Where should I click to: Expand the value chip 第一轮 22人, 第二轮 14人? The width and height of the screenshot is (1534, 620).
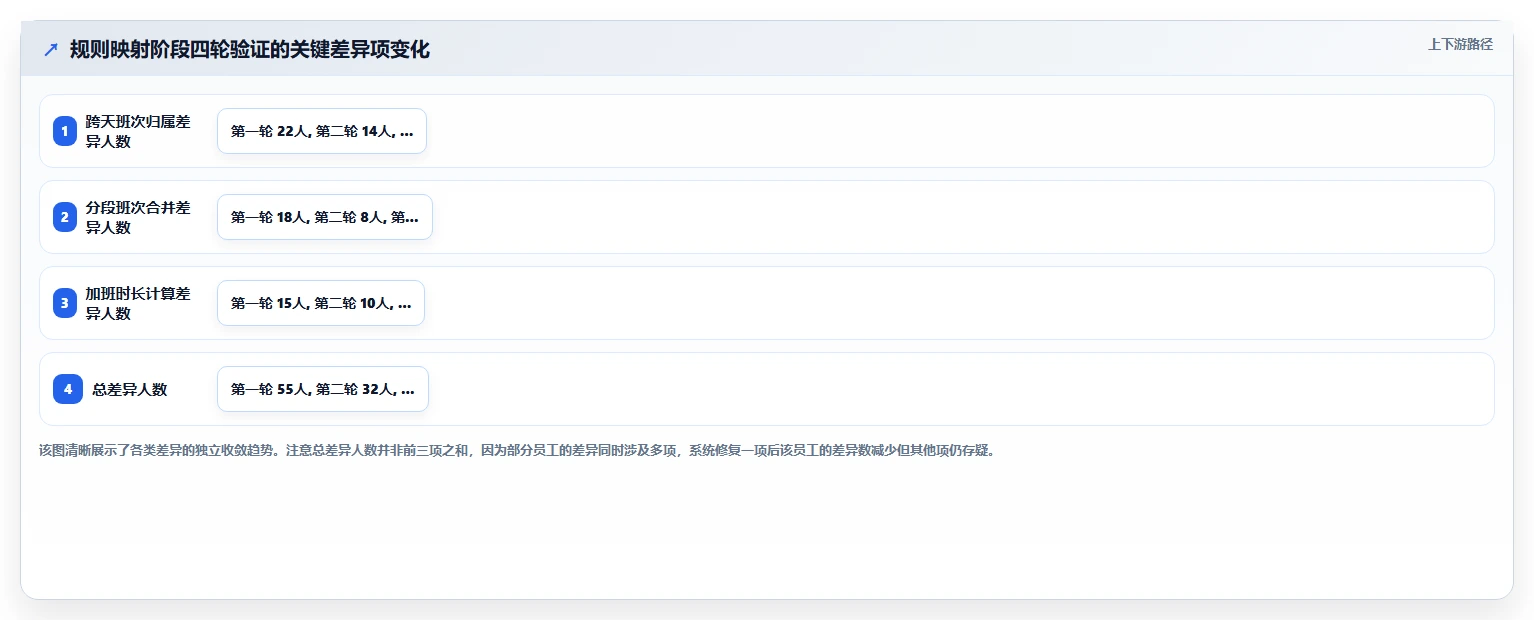click(x=322, y=131)
